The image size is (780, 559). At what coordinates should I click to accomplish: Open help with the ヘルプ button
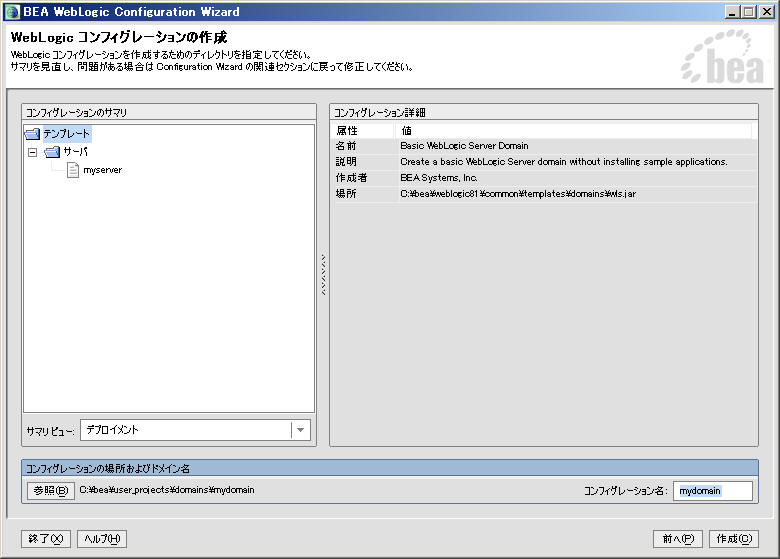[102, 539]
